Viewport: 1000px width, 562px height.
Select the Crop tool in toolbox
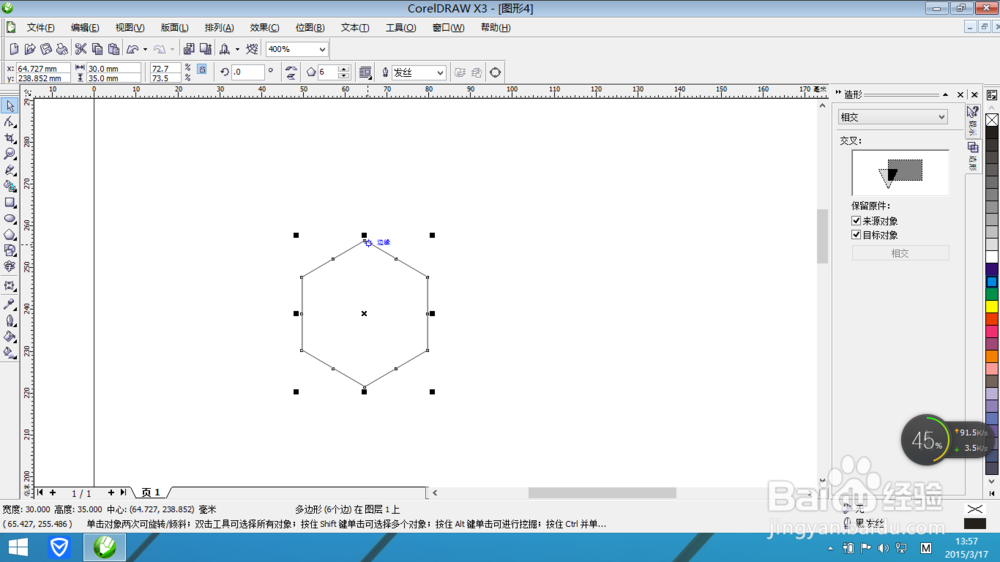(x=10, y=138)
